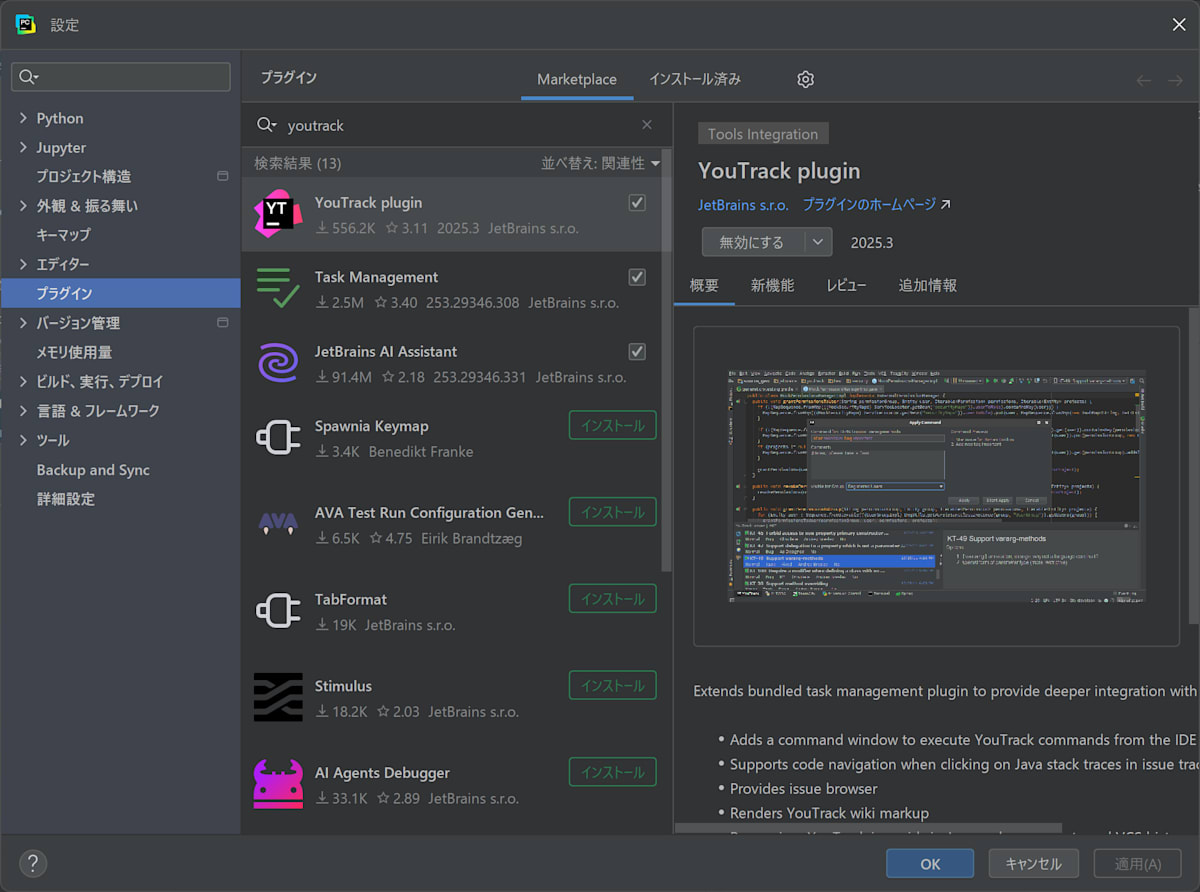Select the 追加情報 tab

pos(927,285)
